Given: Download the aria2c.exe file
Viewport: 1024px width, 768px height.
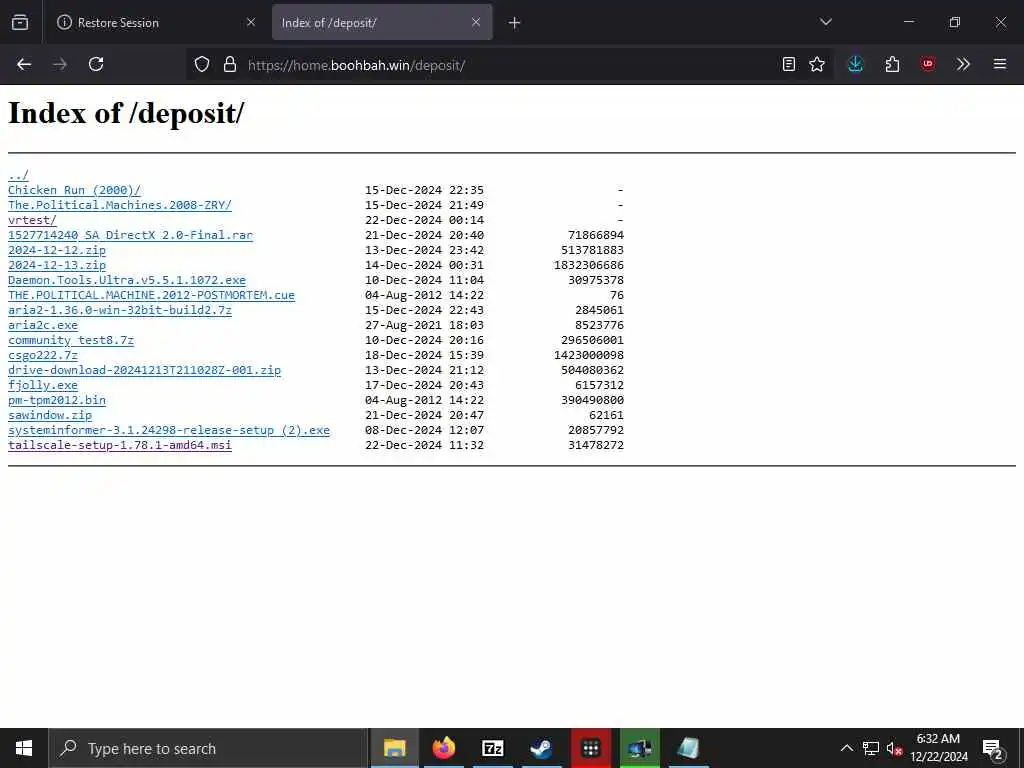Looking at the screenshot, I should (x=43, y=325).
